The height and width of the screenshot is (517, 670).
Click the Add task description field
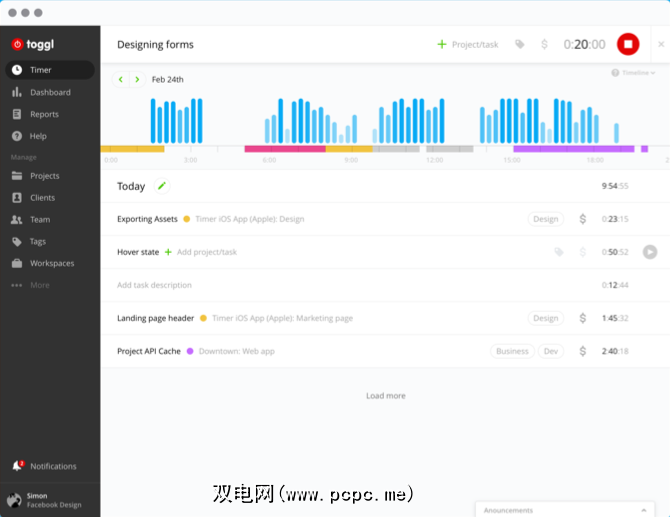[x=154, y=285]
